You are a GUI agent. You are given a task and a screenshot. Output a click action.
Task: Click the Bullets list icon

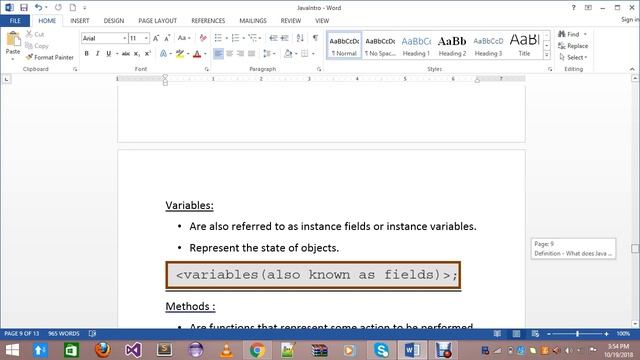point(218,38)
